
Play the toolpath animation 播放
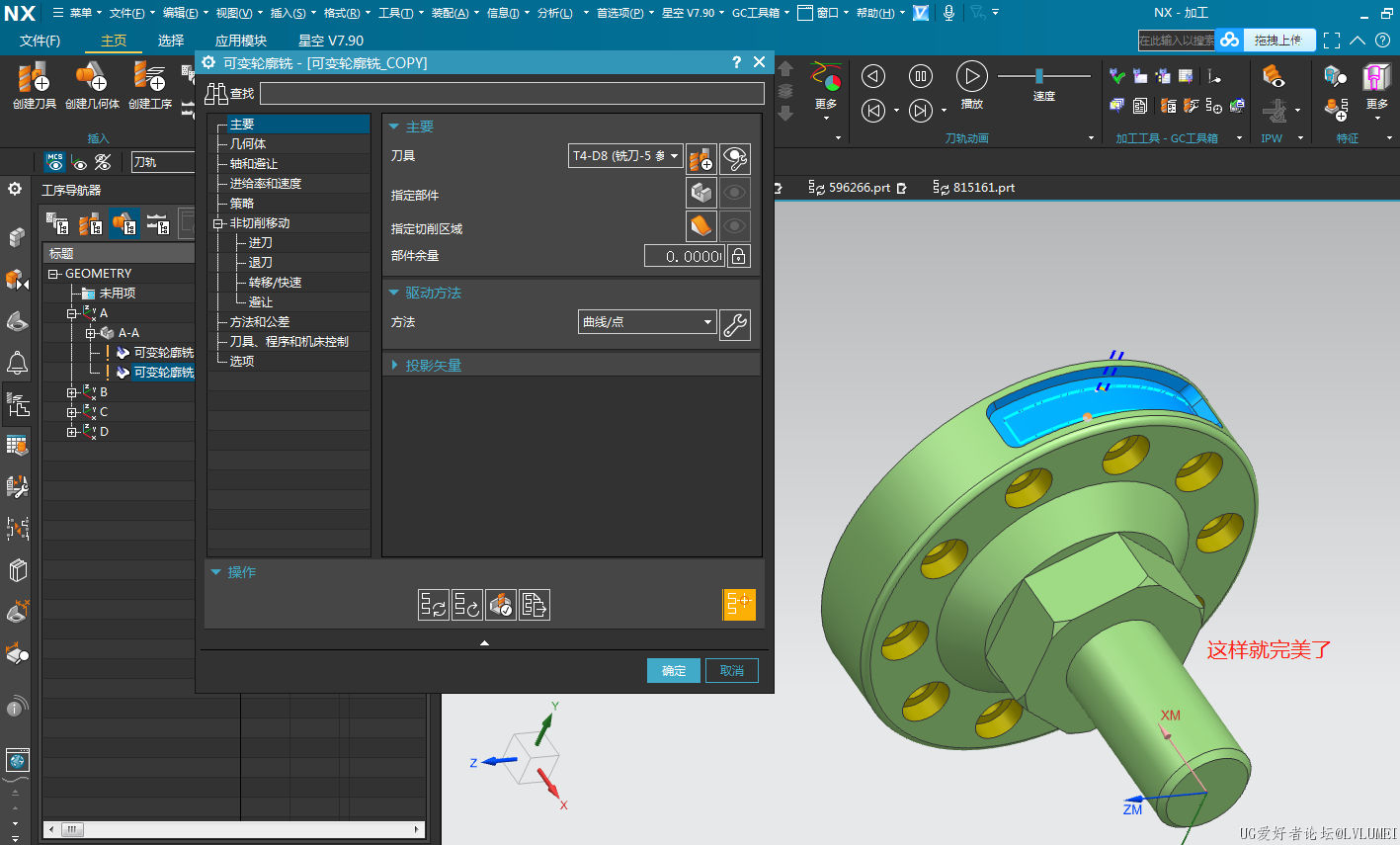pyautogui.click(x=972, y=76)
